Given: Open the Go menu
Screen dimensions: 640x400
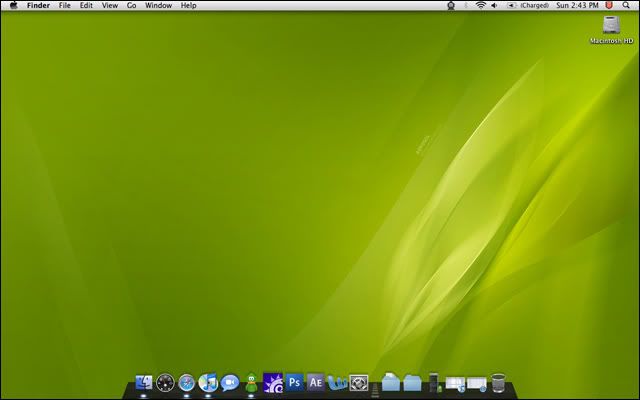Looking at the screenshot, I should (x=131, y=5).
